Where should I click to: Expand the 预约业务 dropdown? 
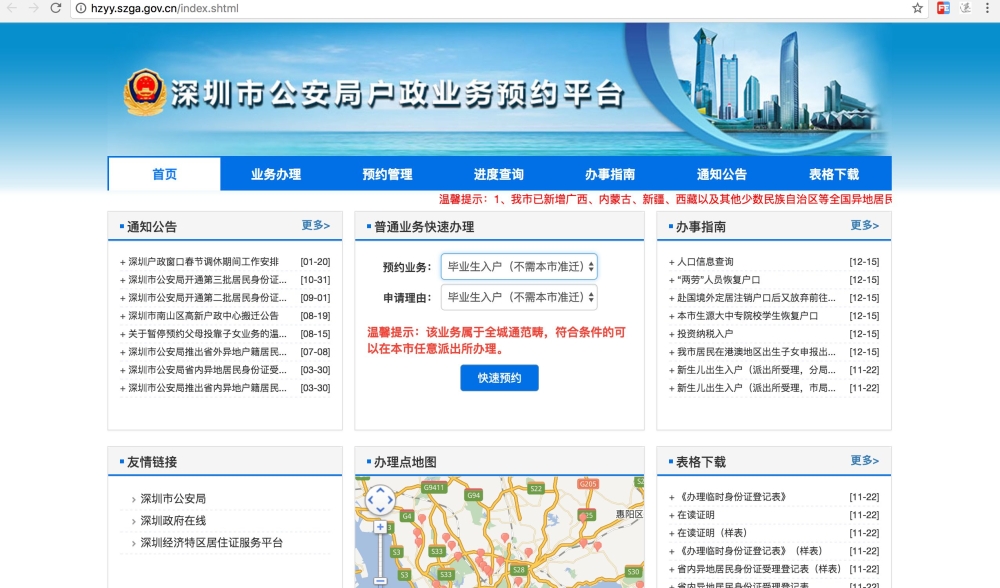[x=519, y=267]
